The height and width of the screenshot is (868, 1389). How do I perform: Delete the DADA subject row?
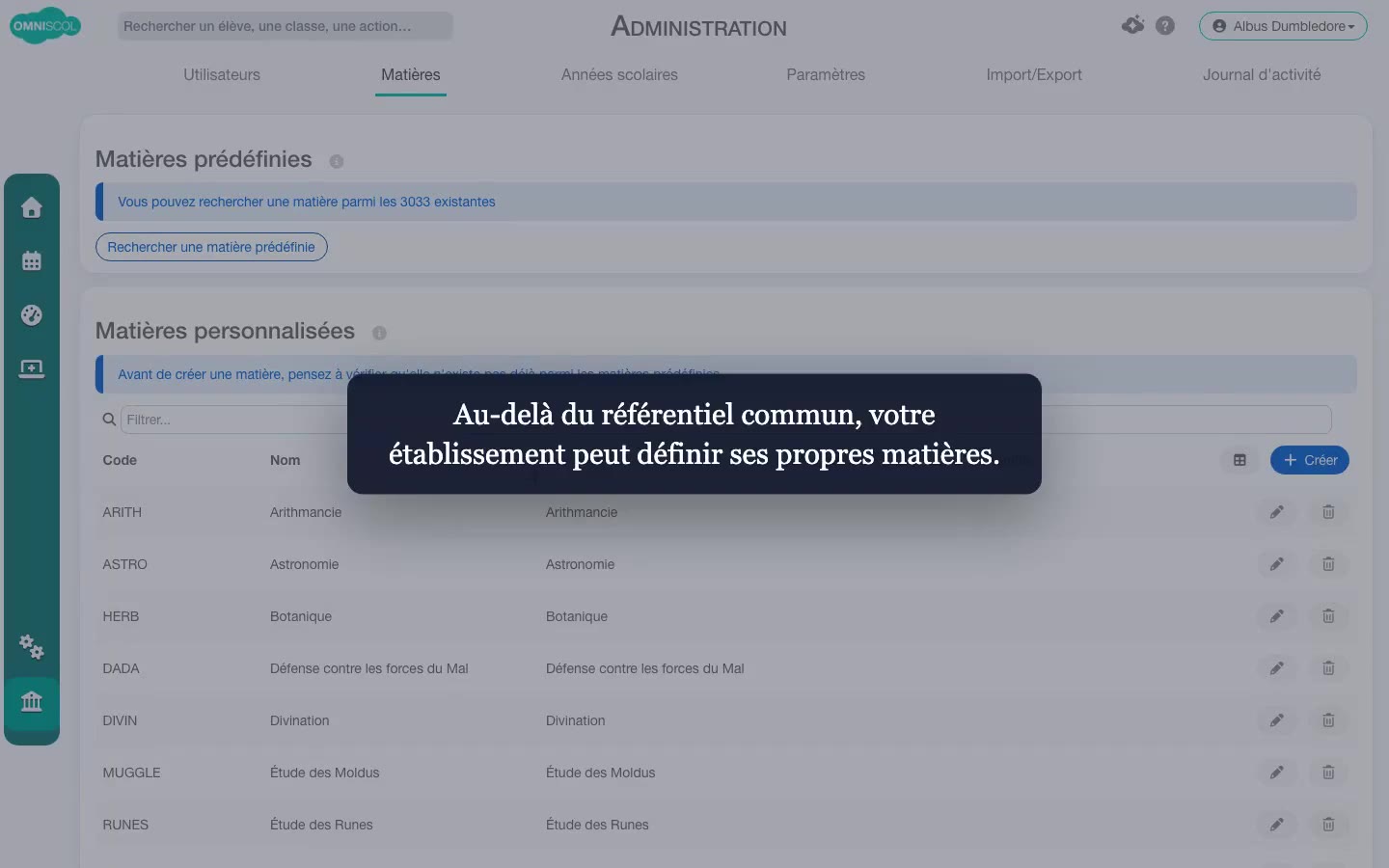[1328, 668]
